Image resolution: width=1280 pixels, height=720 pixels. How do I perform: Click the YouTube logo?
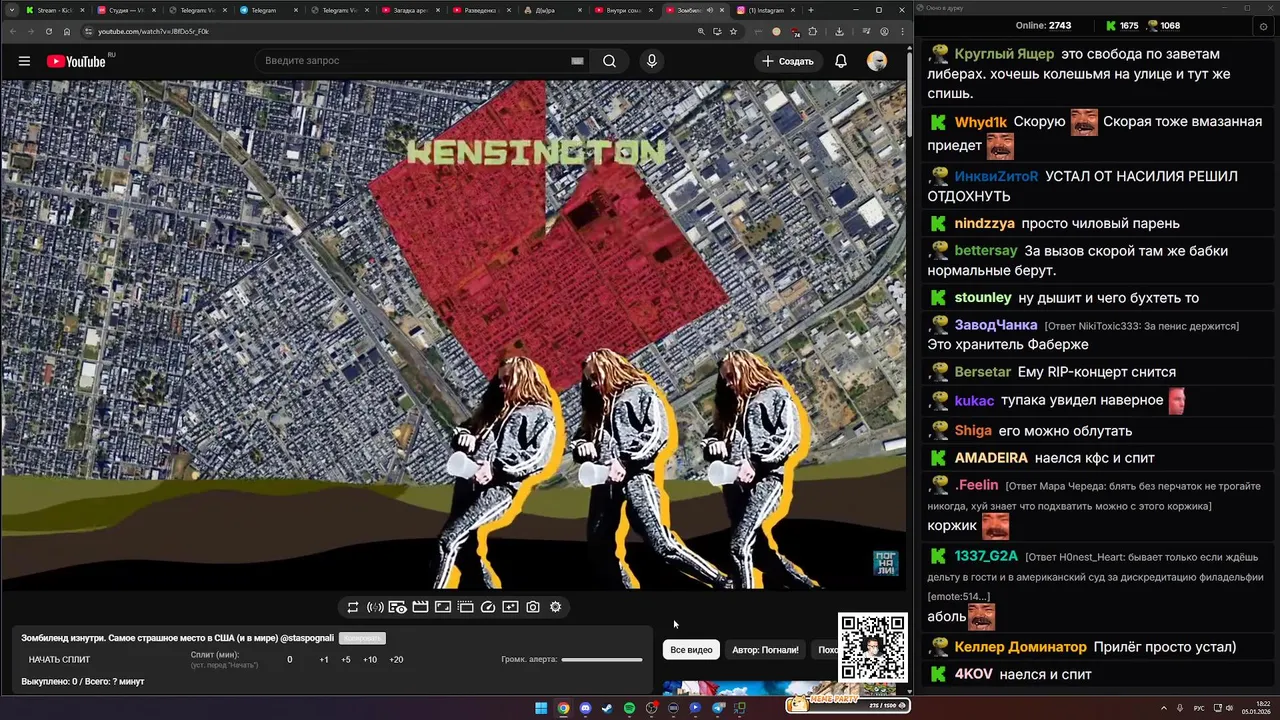(76, 61)
